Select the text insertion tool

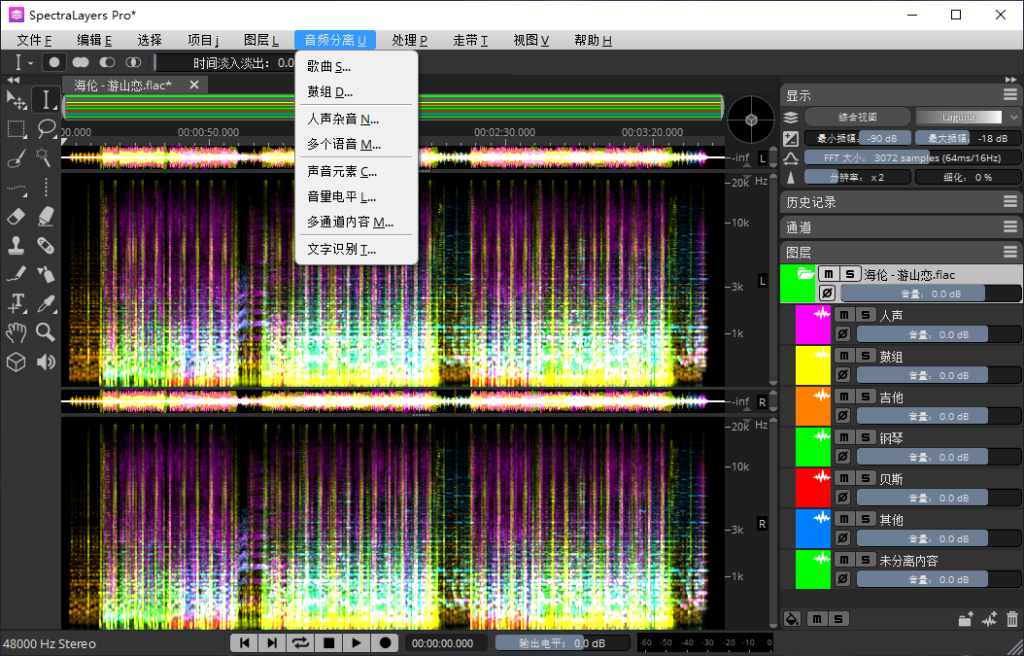[16, 303]
